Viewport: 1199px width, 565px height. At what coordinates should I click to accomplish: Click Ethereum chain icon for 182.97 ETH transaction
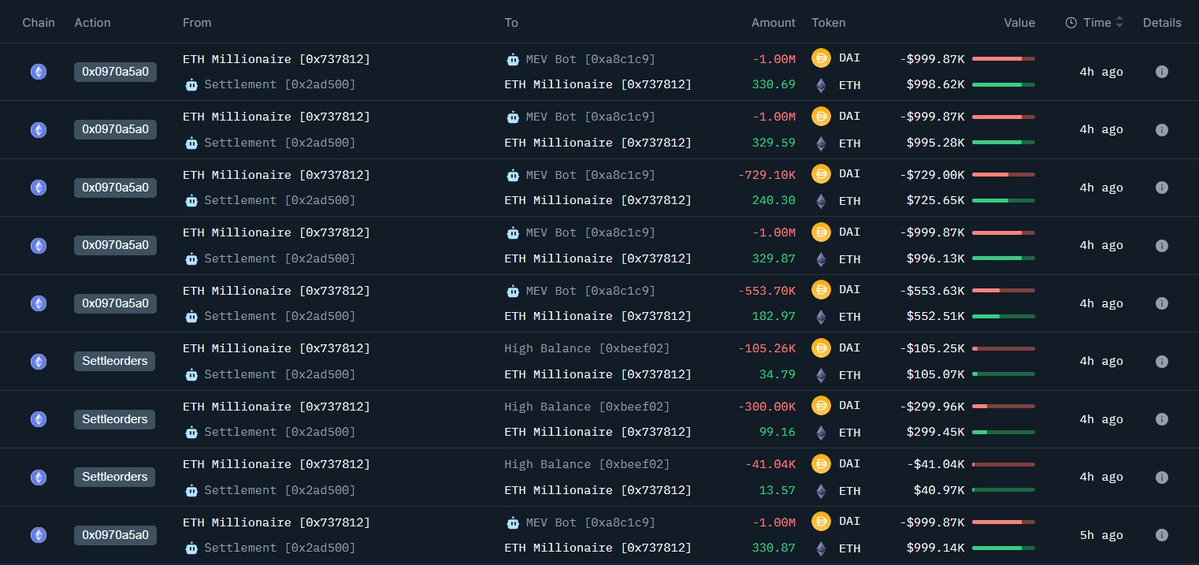click(x=38, y=303)
